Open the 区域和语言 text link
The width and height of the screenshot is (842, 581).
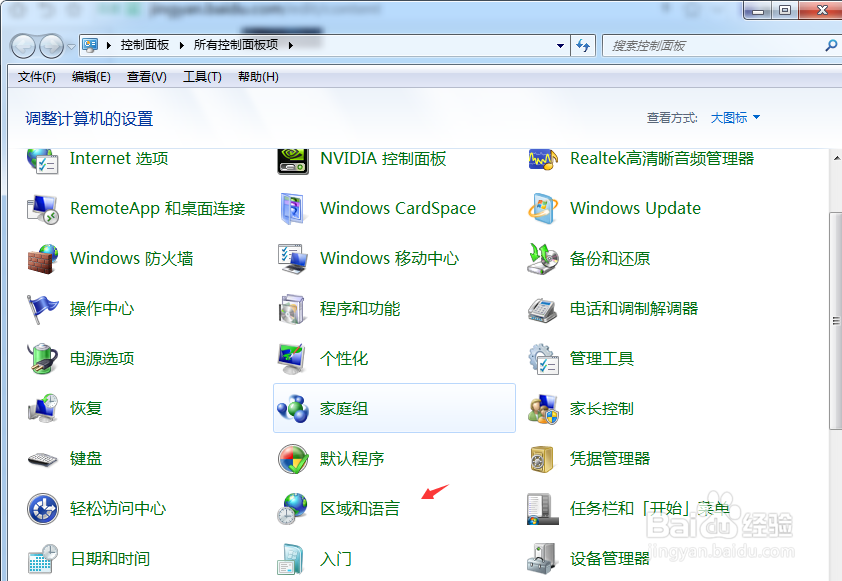(x=360, y=509)
